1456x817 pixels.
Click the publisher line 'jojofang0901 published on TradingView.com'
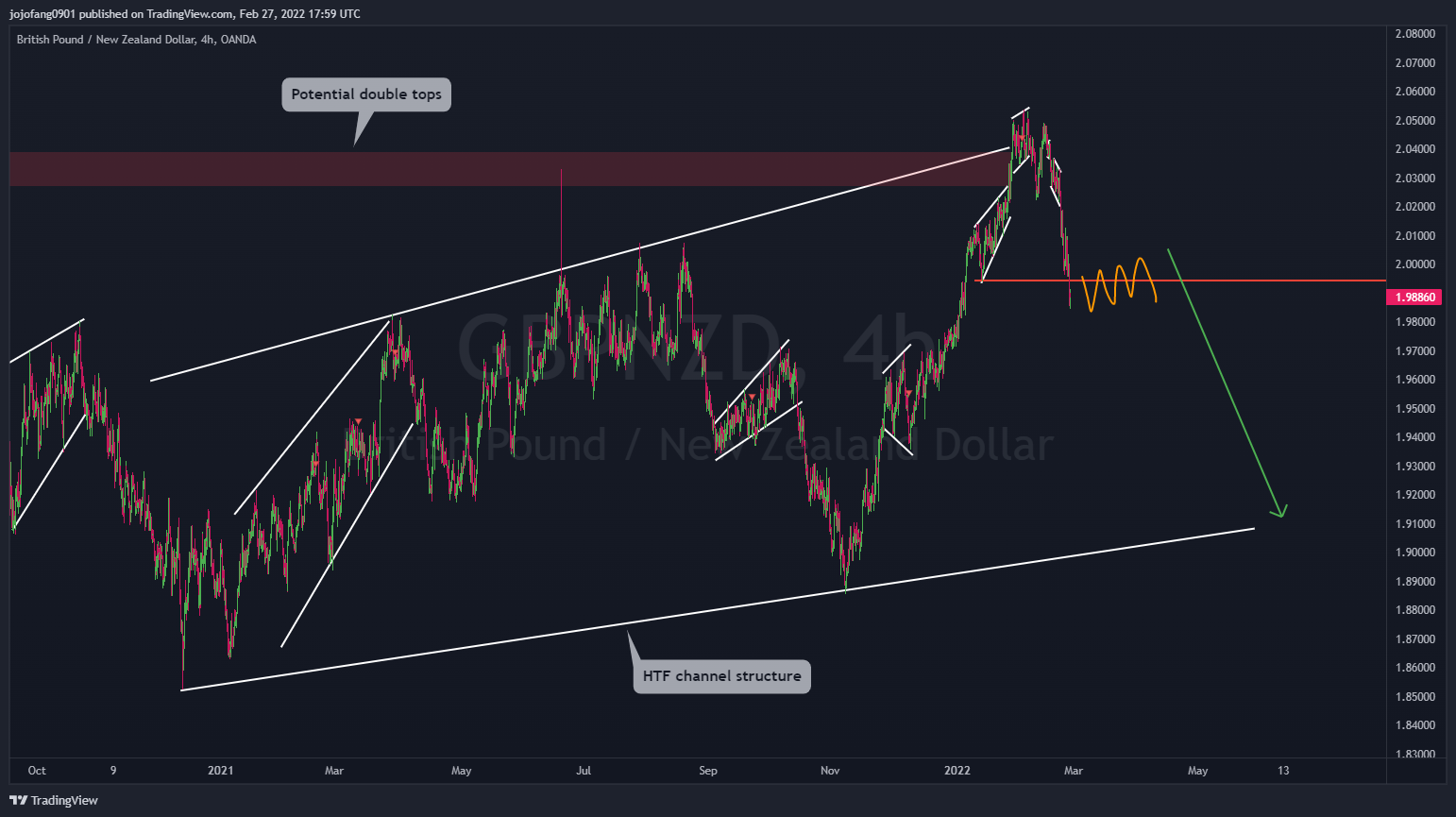(121, 13)
